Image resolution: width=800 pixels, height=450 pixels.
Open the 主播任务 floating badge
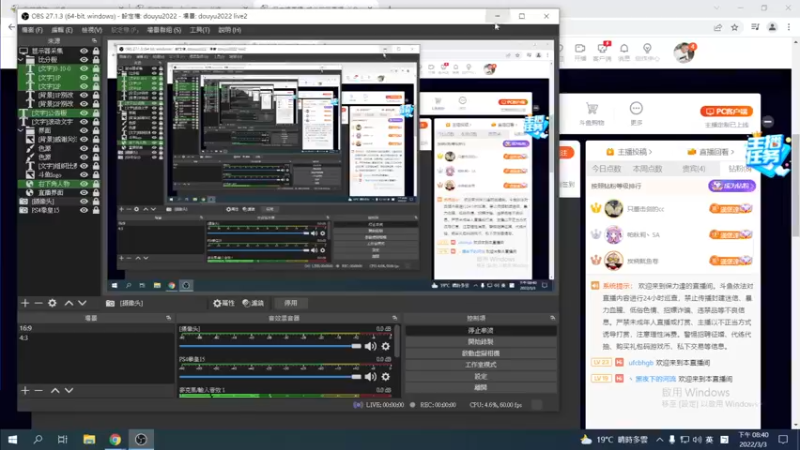[767, 155]
